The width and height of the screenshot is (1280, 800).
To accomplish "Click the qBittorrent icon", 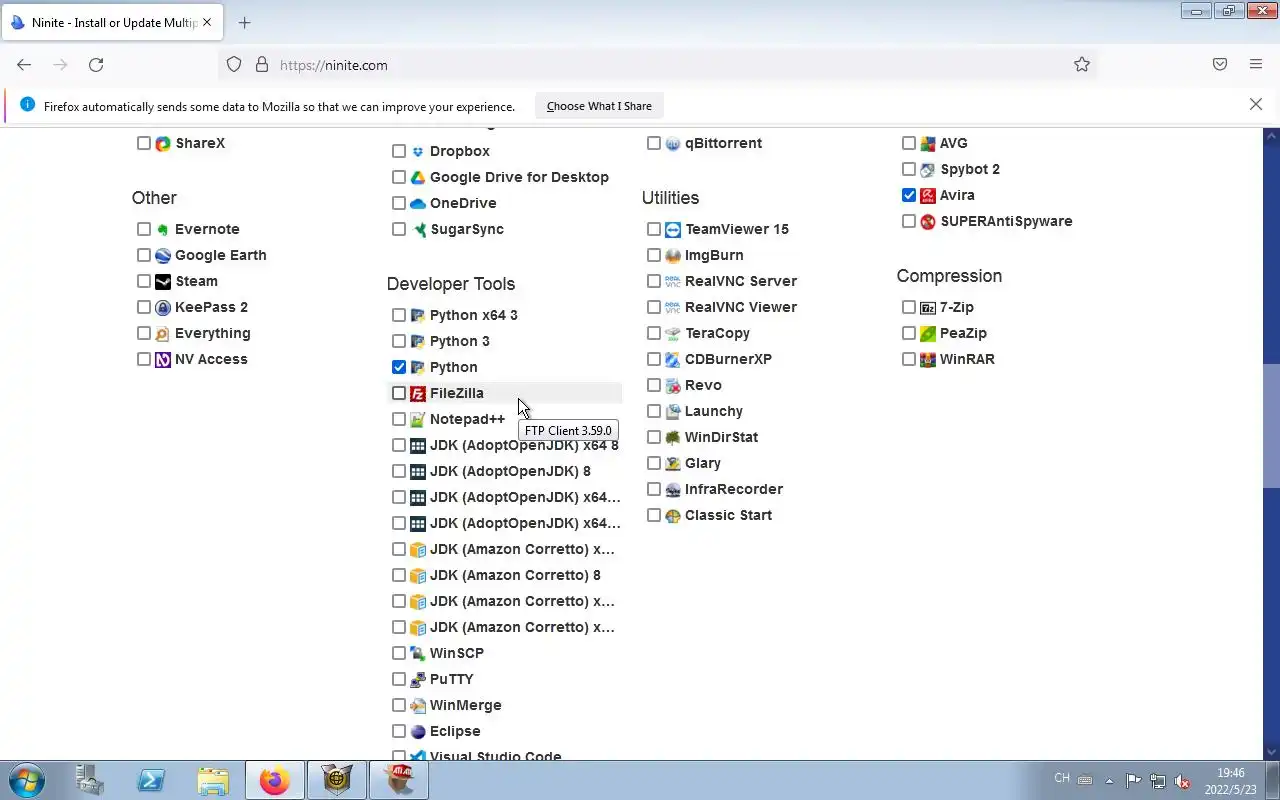I will [x=673, y=143].
